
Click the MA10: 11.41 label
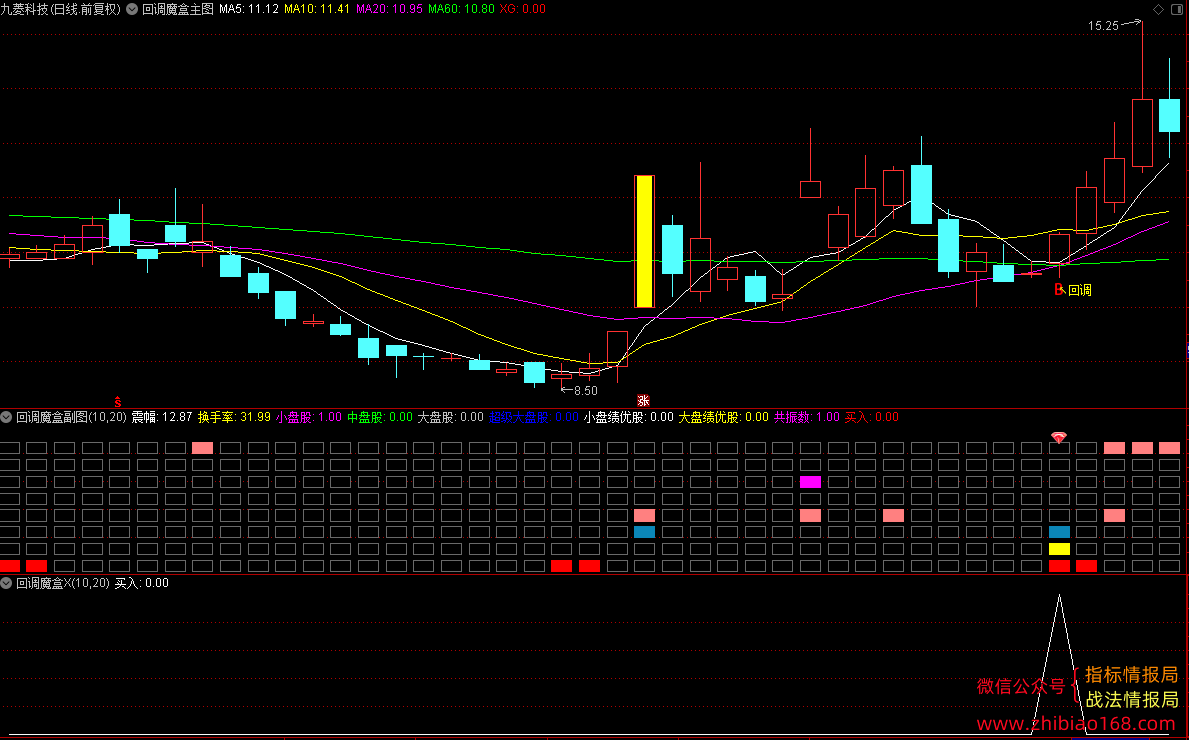click(x=317, y=9)
